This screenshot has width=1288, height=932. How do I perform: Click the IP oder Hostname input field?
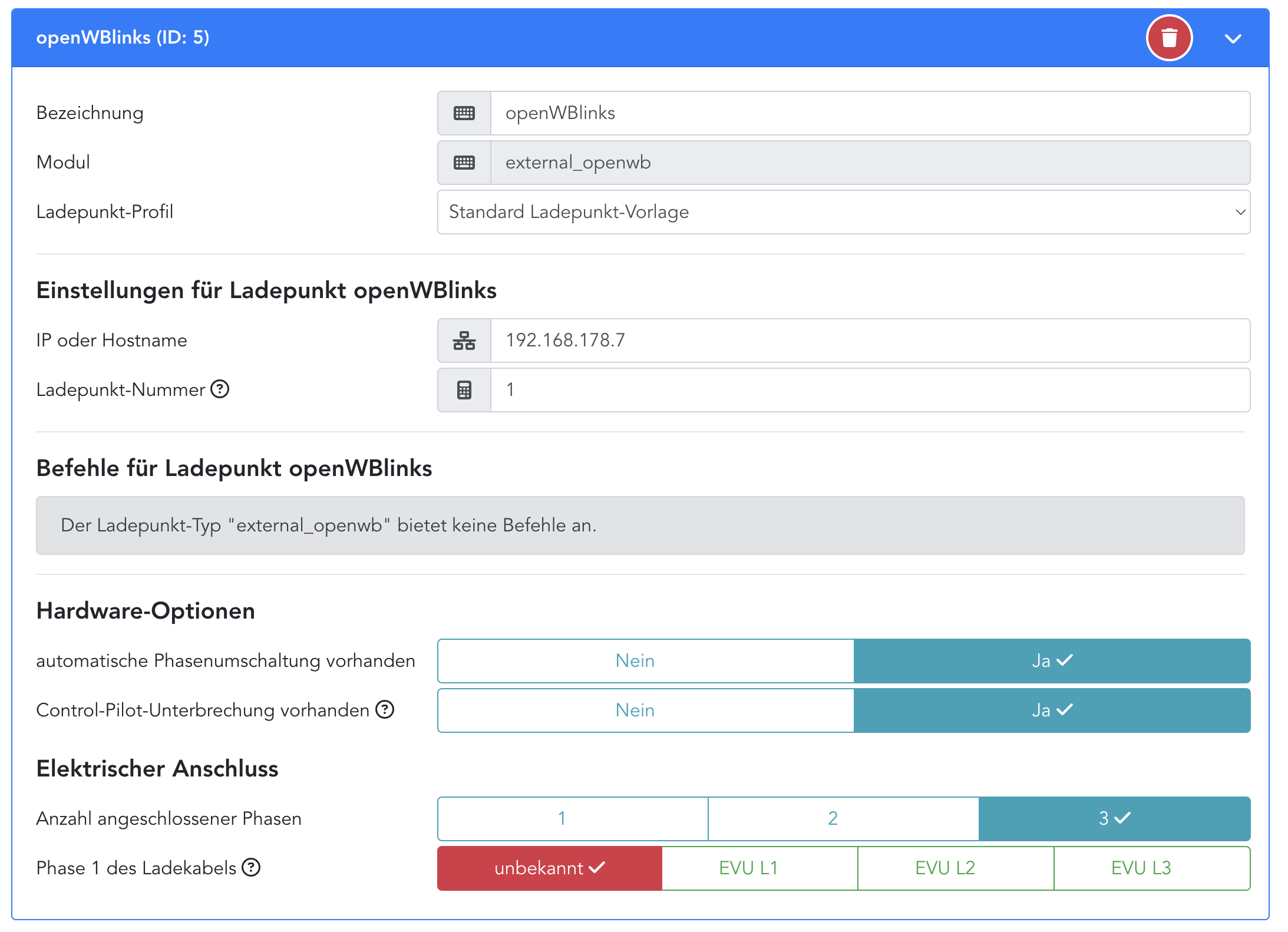870,341
